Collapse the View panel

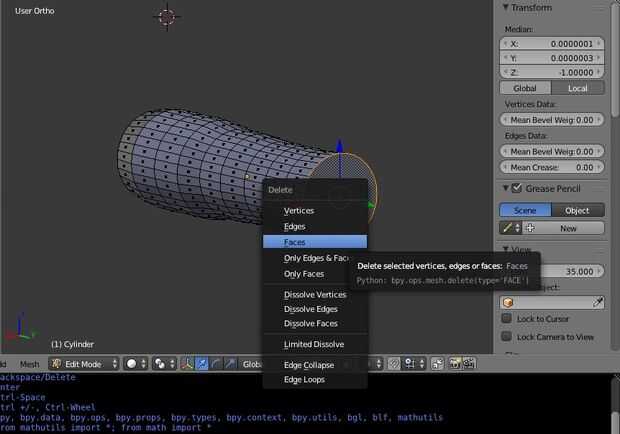click(506, 249)
